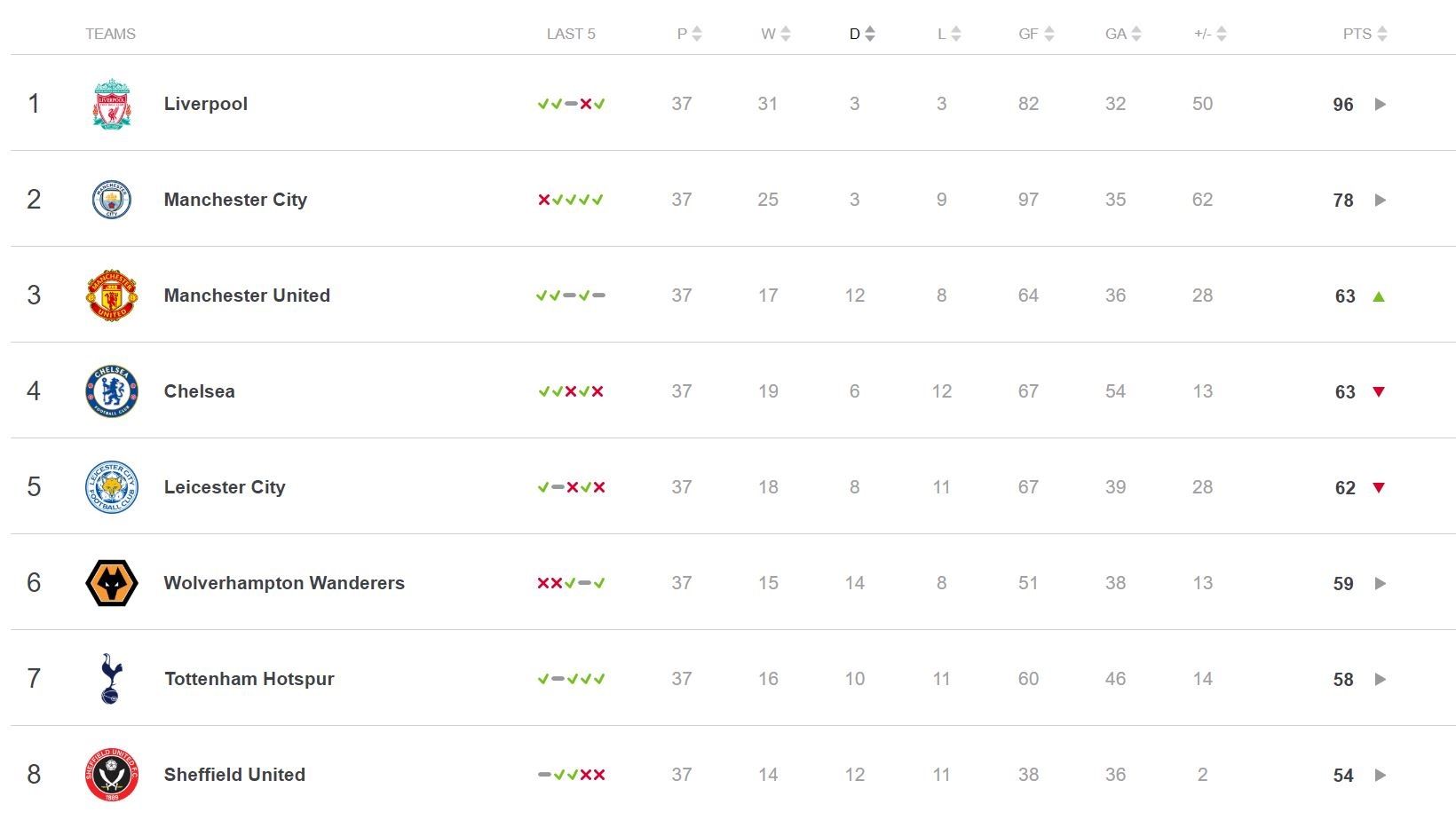Open the Wolverhampton Wanderers team name link
Screen dimensions: 1456x820
[284, 583]
